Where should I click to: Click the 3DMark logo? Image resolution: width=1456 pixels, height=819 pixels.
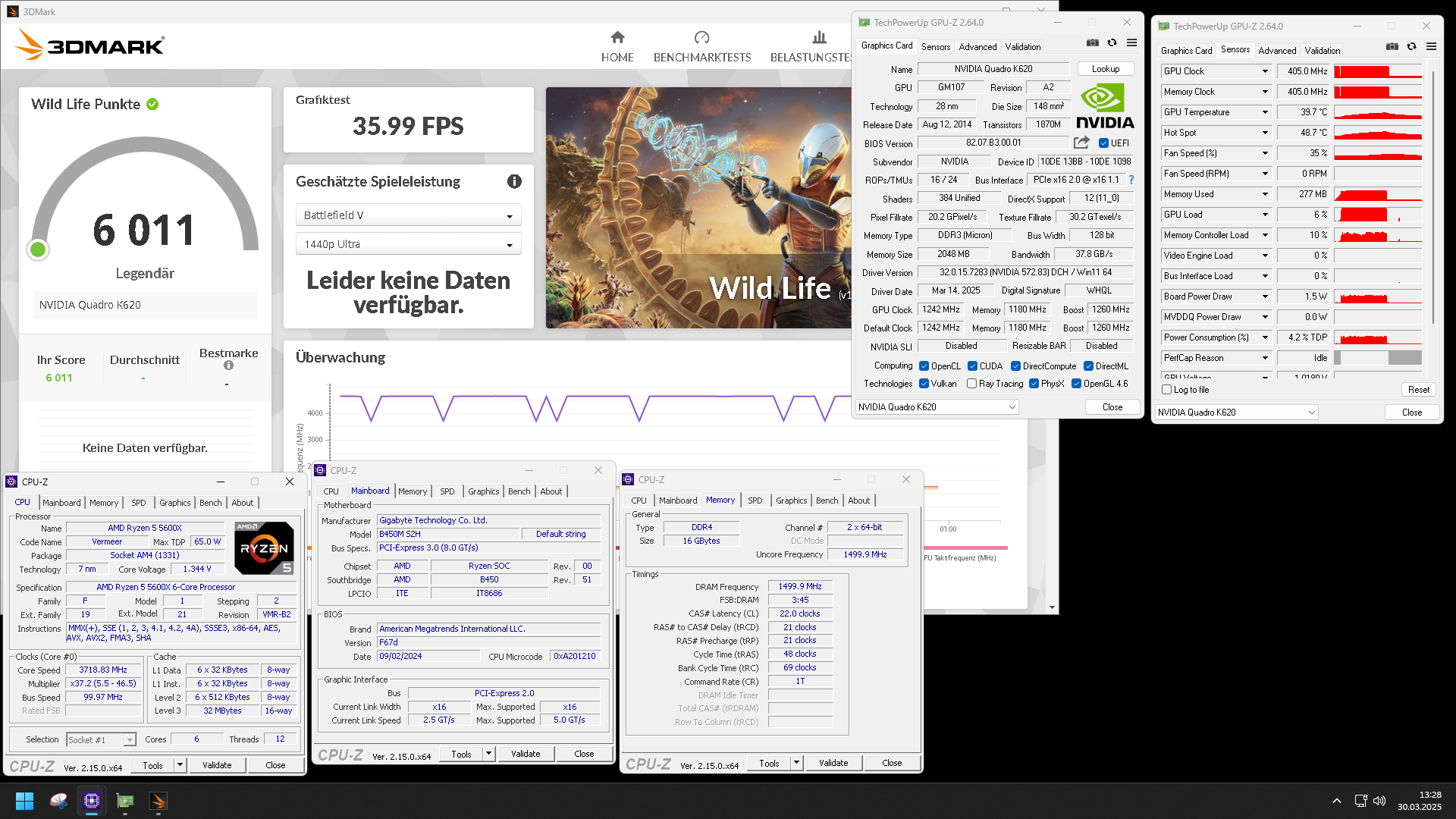(x=89, y=45)
